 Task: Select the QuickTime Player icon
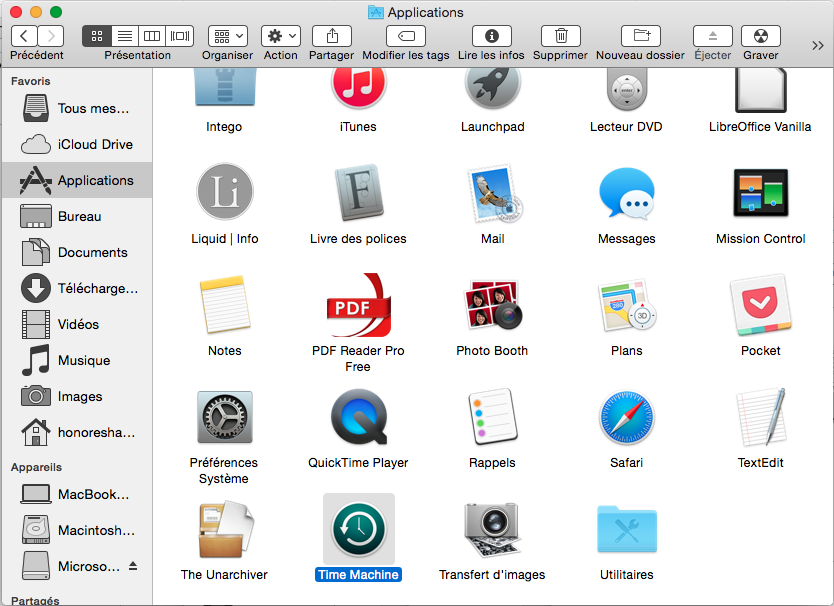click(x=358, y=417)
